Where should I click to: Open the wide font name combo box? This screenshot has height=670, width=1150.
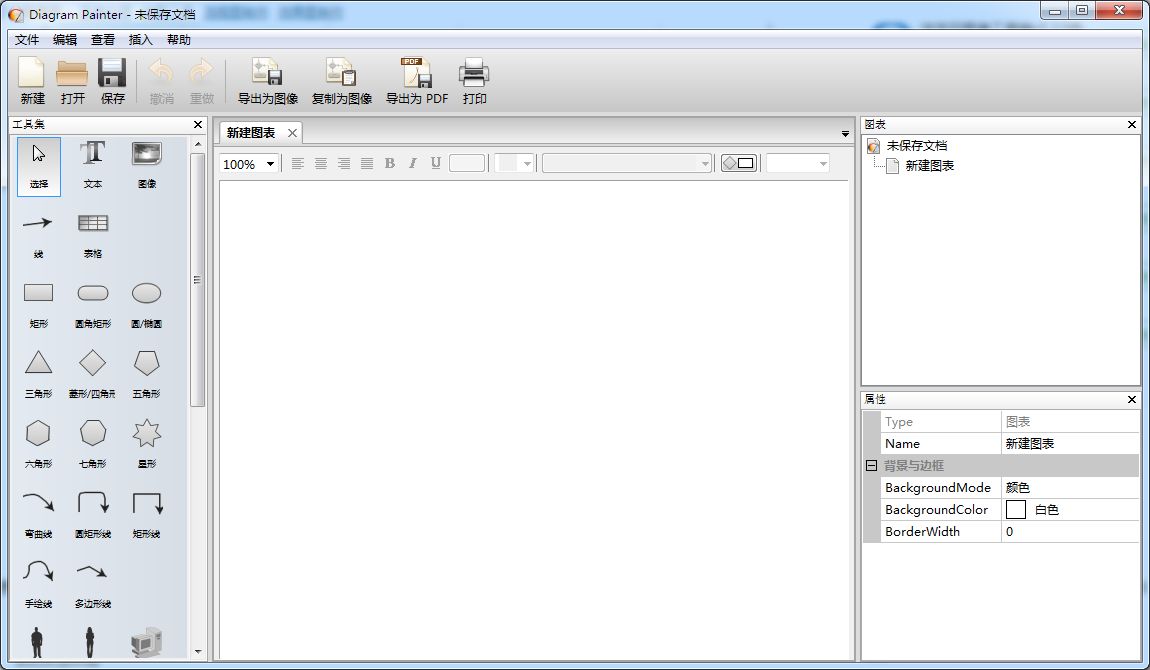click(x=627, y=163)
